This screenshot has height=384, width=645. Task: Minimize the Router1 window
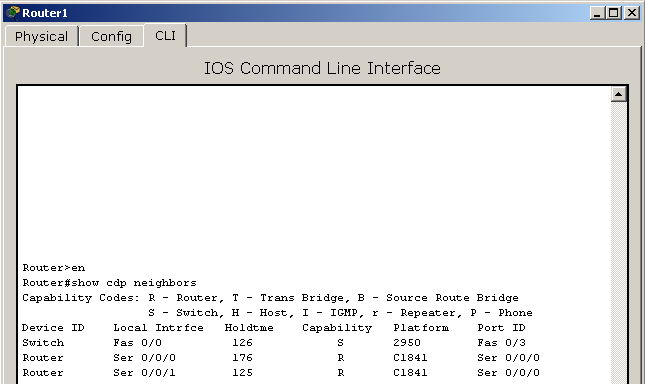click(x=597, y=13)
